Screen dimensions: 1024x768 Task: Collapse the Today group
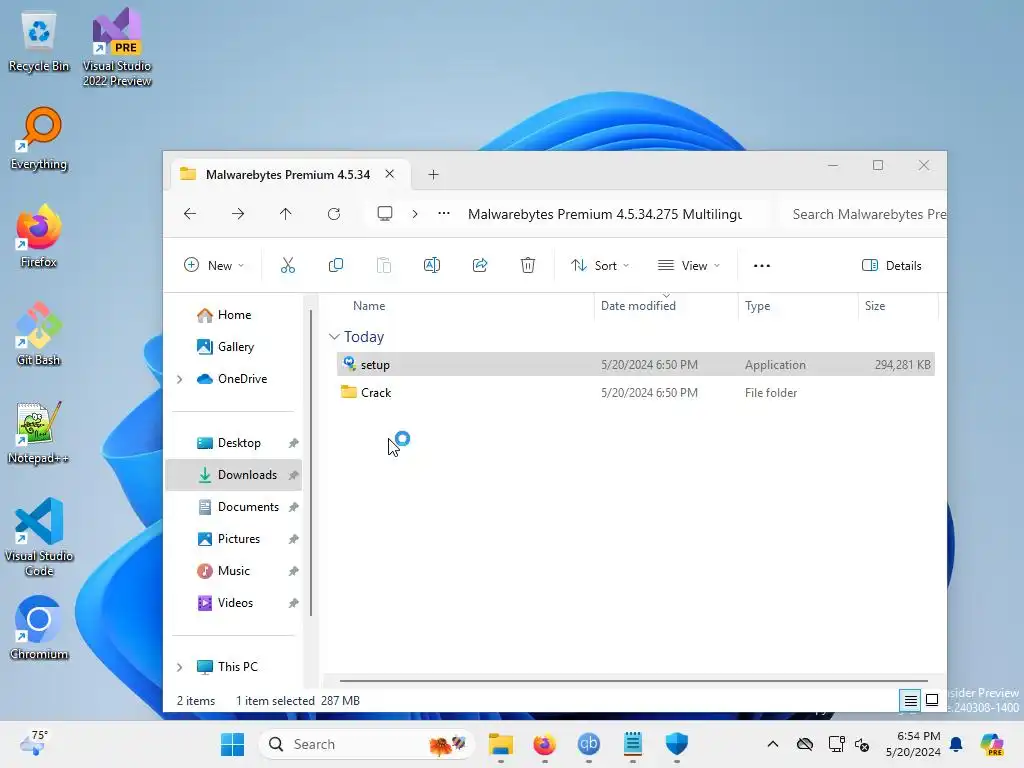click(334, 337)
